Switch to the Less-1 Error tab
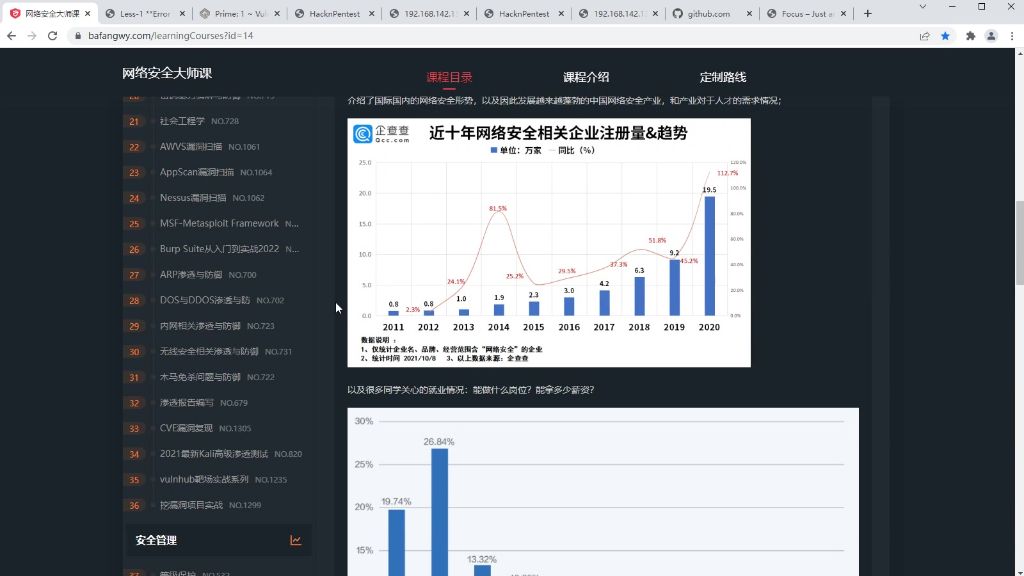This screenshot has width=1024, height=576. pos(145,13)
